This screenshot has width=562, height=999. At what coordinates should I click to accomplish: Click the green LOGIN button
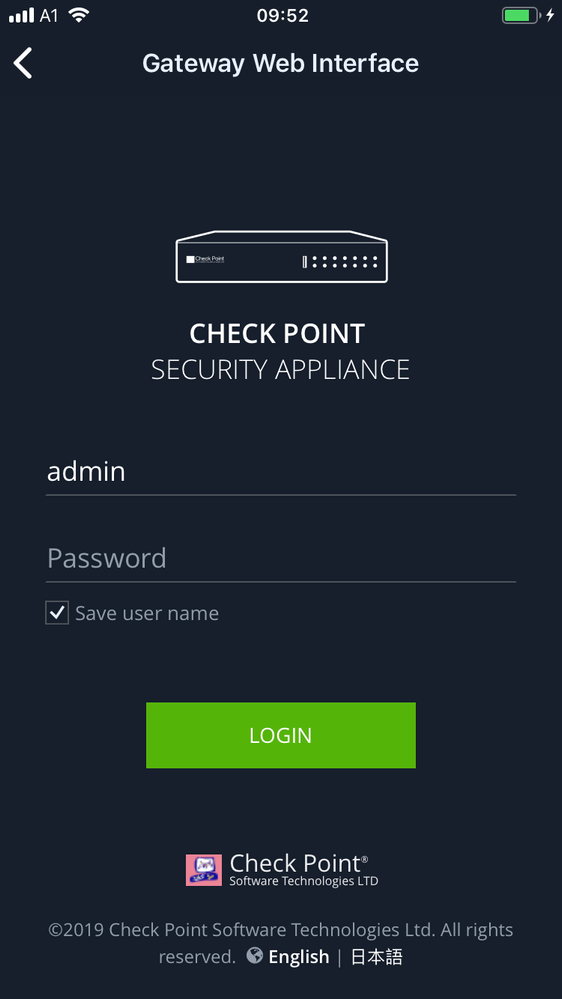coord(281,735)
